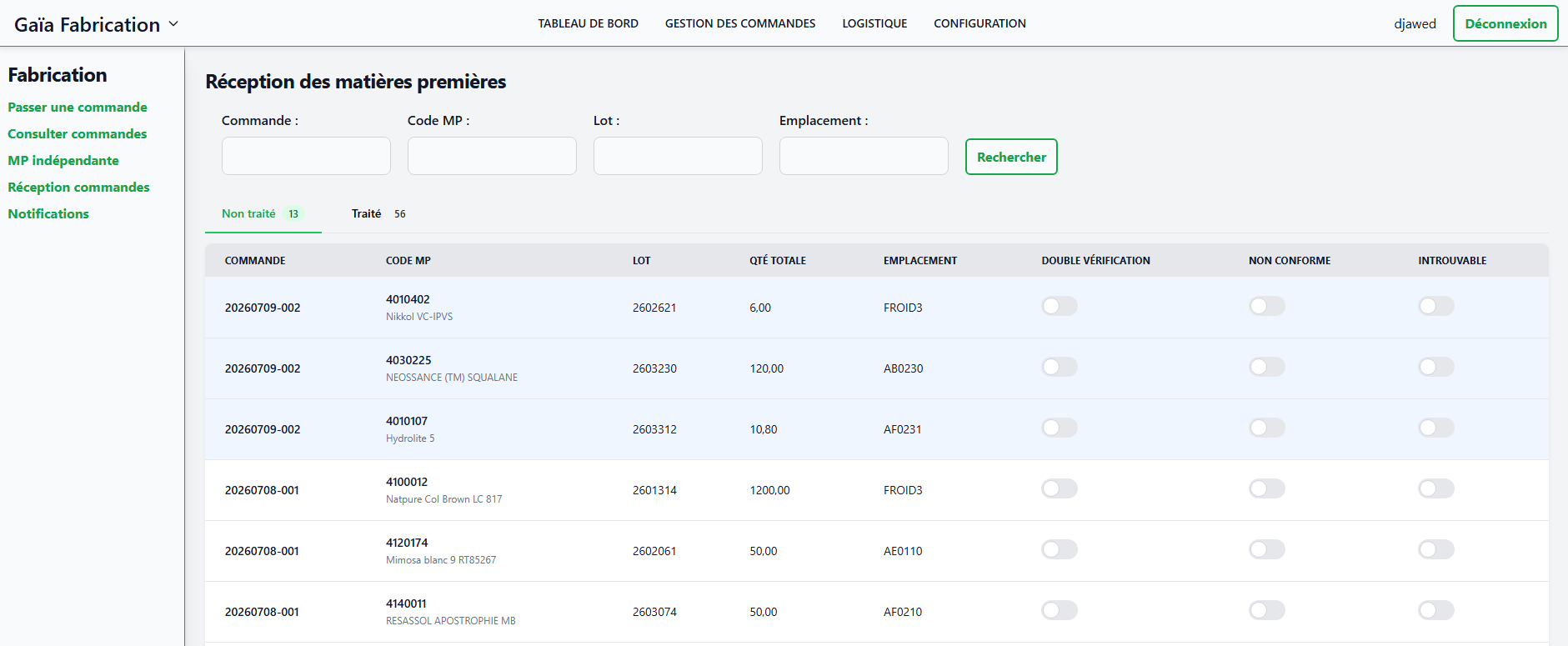Click the Rechercher button

click(x=1011, y=157)
